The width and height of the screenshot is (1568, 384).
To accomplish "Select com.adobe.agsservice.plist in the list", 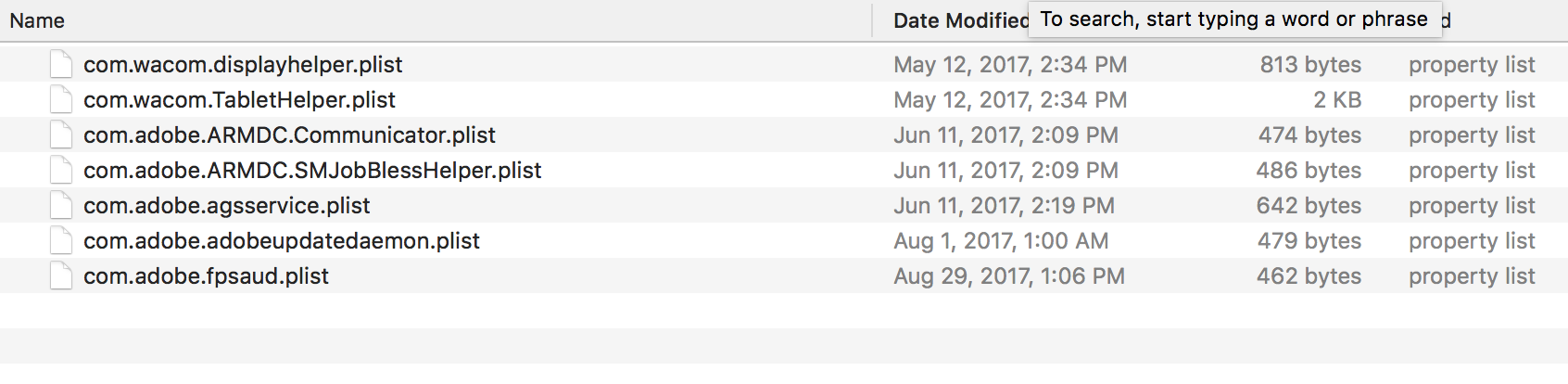I will tap(226, 206).
